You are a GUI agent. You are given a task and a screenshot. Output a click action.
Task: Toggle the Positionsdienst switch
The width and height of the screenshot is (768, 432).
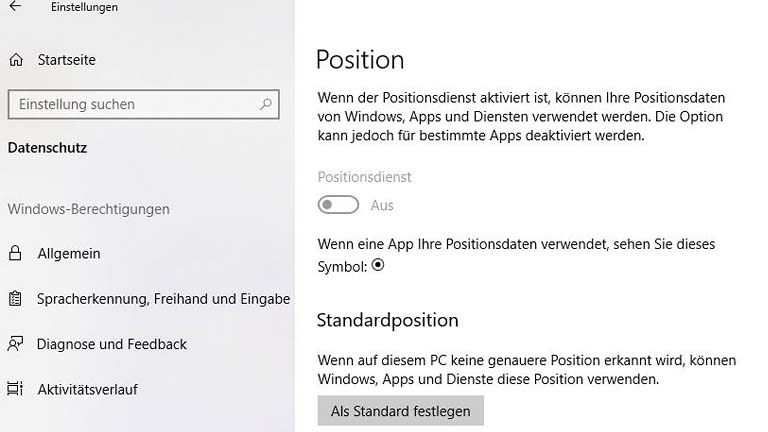point(338,205)
